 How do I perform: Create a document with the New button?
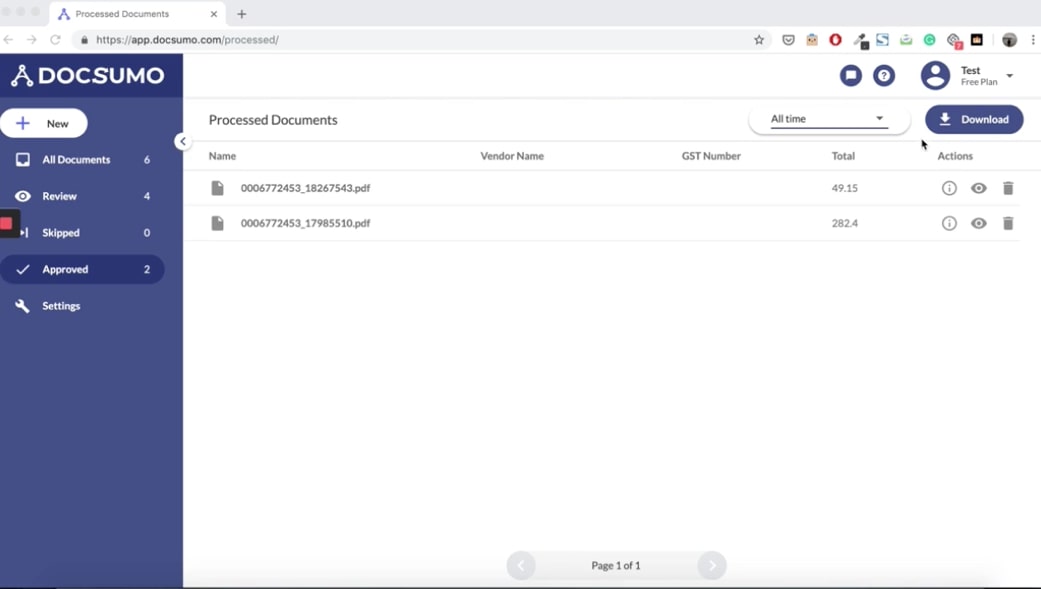[44, 123]
